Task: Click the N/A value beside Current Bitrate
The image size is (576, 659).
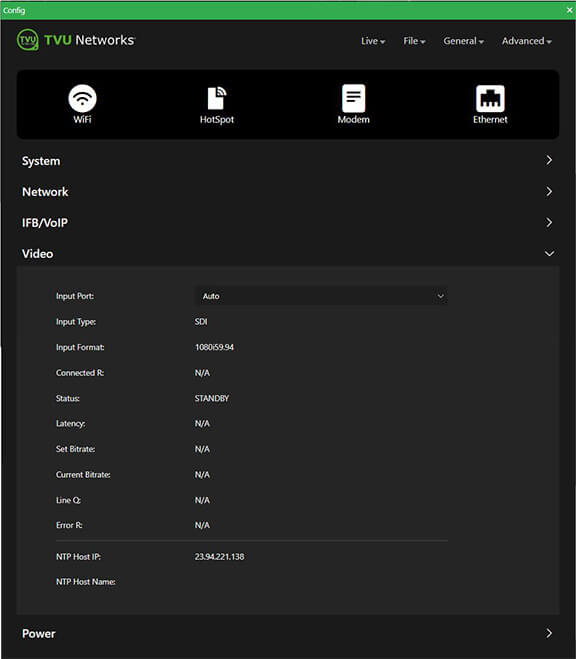Action: tap(202, 475)
